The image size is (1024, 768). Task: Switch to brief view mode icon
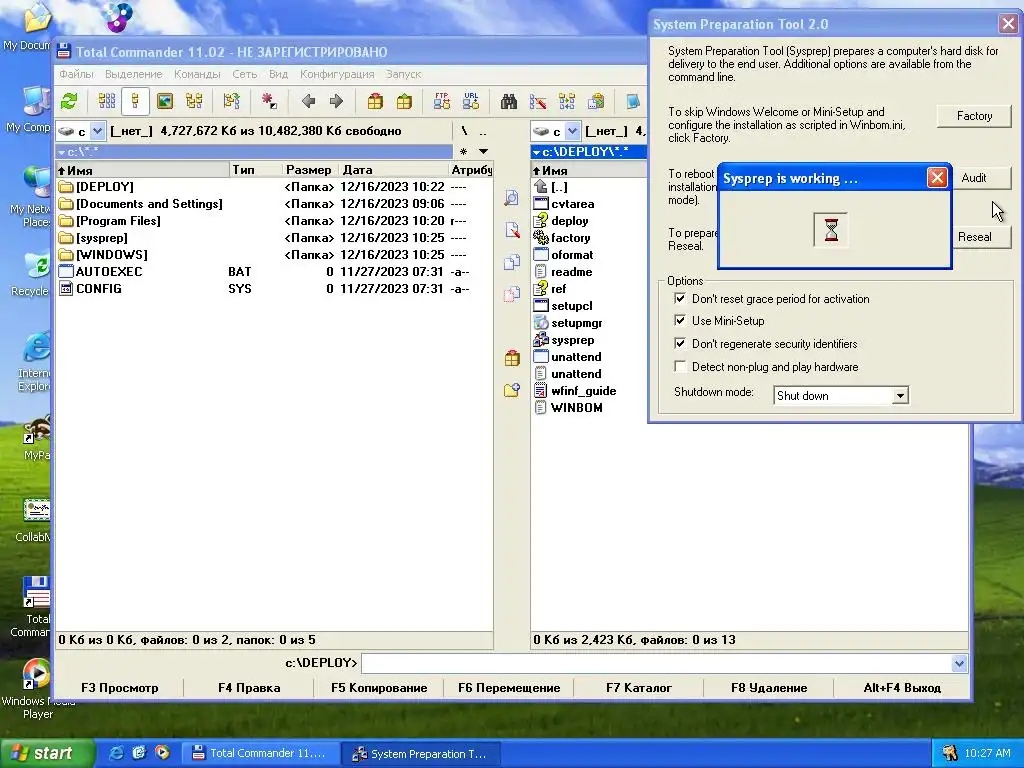(106, 101)
